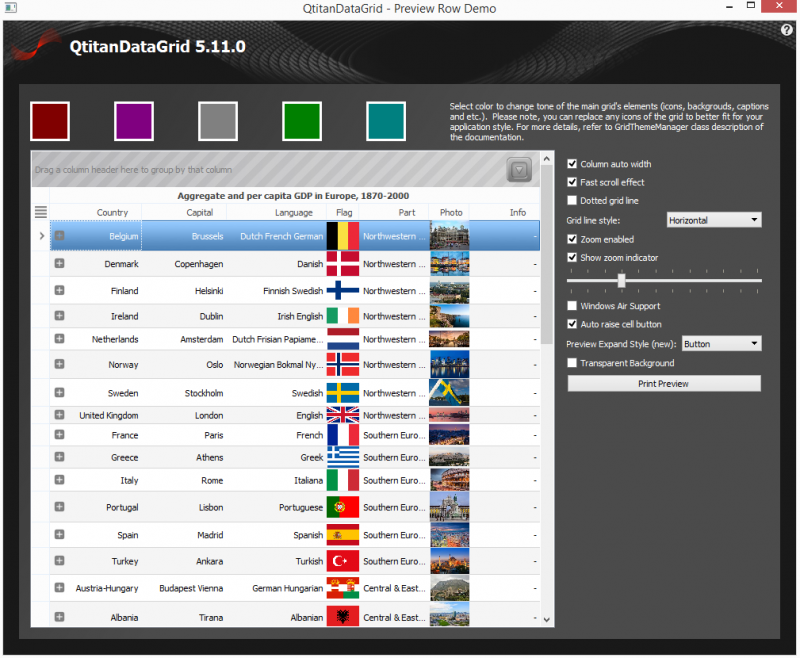This screenshot has height=658, width=800.
Task: Check Windows Air Support
Action: point(572,306)
